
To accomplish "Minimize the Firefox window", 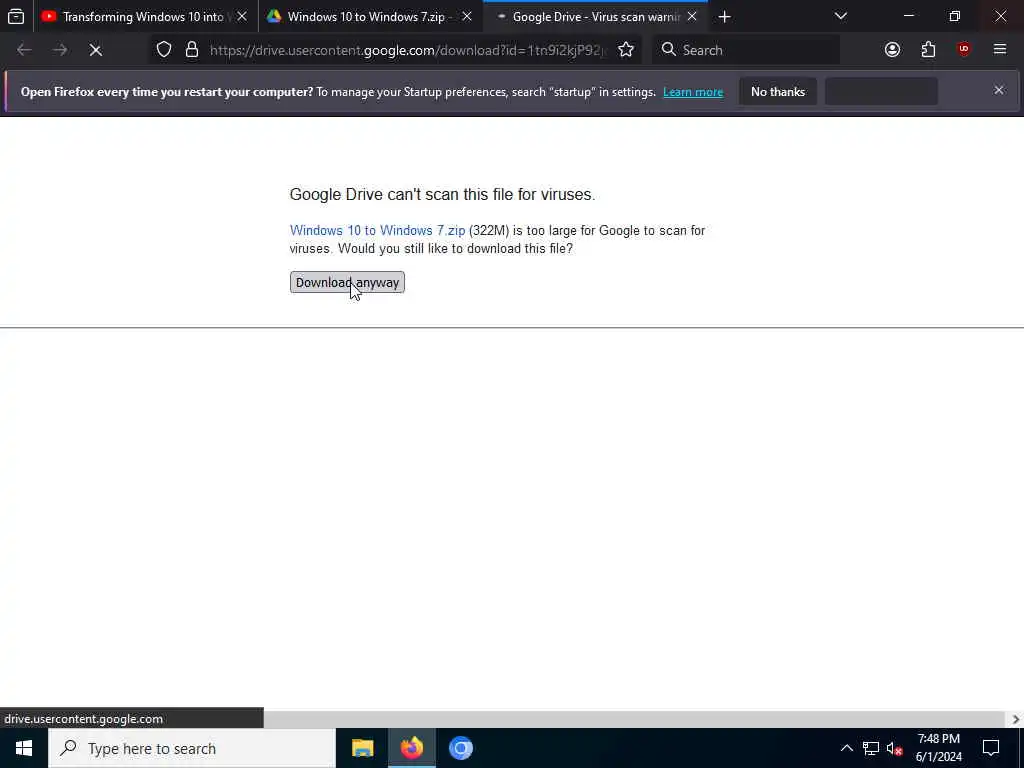I will [908, 16].
